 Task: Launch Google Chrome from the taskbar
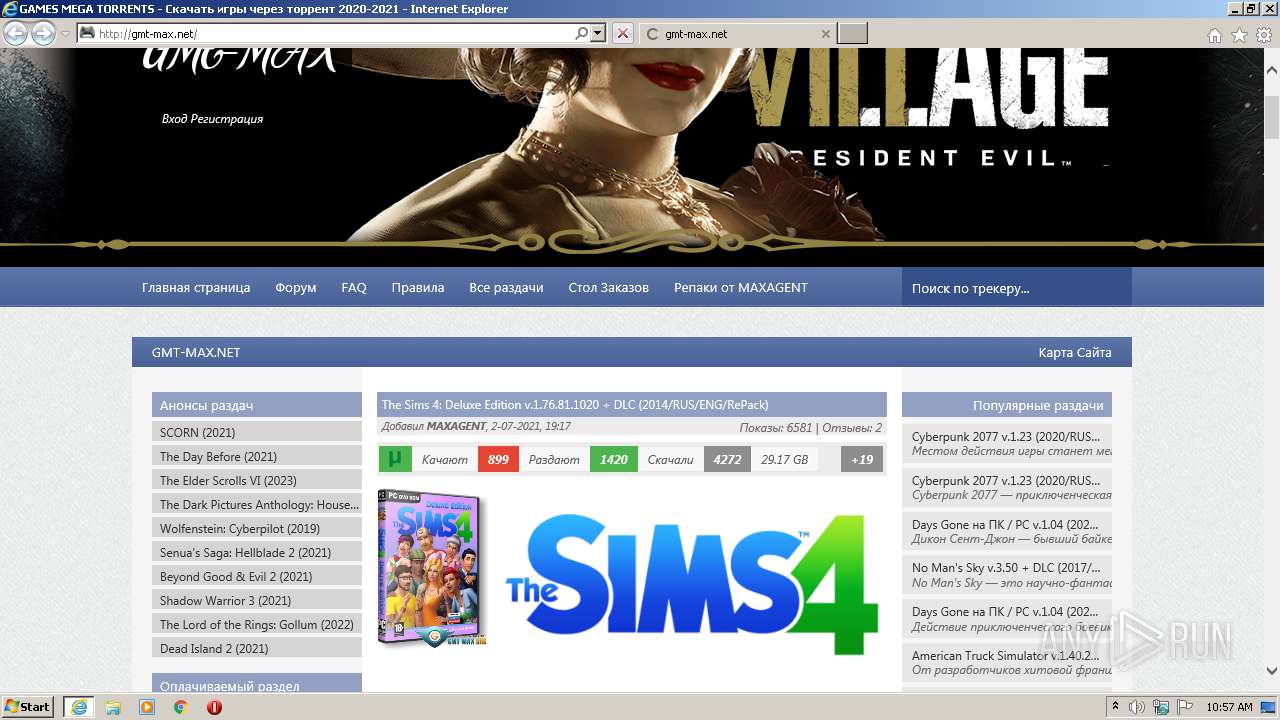click(180, 707)
